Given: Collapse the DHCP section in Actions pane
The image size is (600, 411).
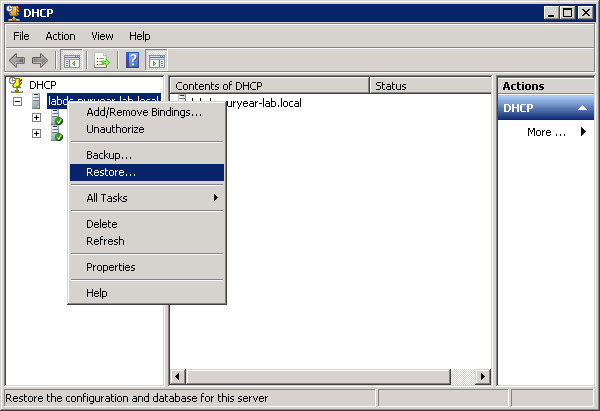Looking at the screenshot, I should point(582,108).
